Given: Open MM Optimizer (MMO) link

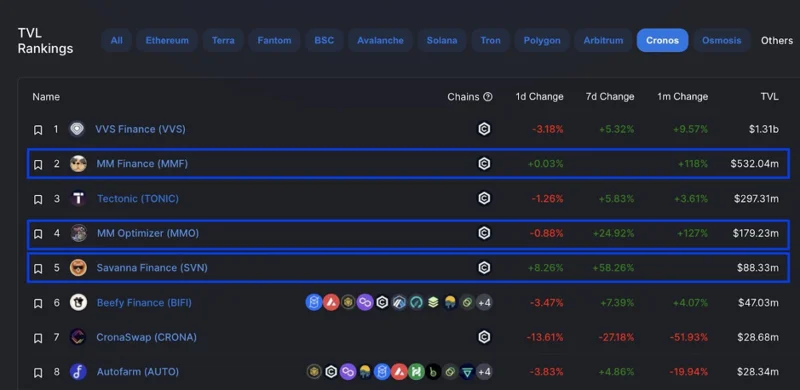Looking at the screenshot, I should click(148, 233).
